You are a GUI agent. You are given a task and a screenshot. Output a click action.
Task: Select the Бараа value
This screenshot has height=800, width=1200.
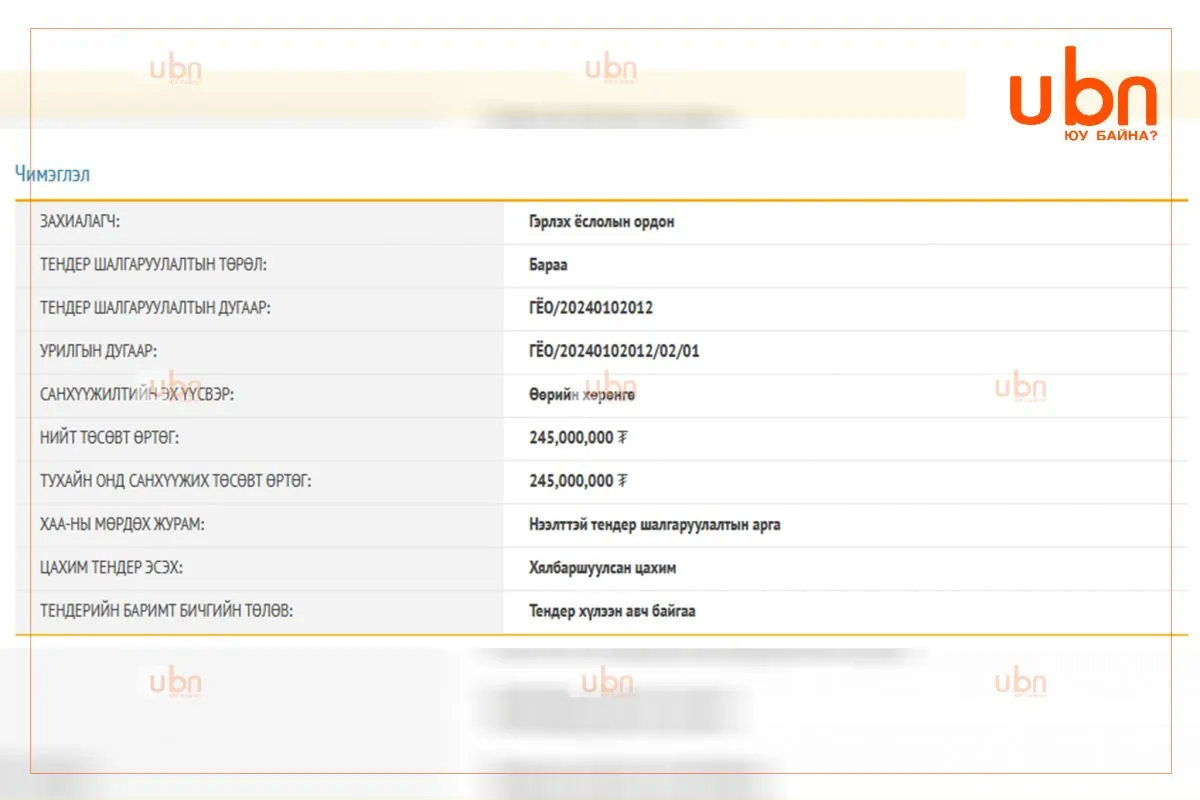coord(549,265)
